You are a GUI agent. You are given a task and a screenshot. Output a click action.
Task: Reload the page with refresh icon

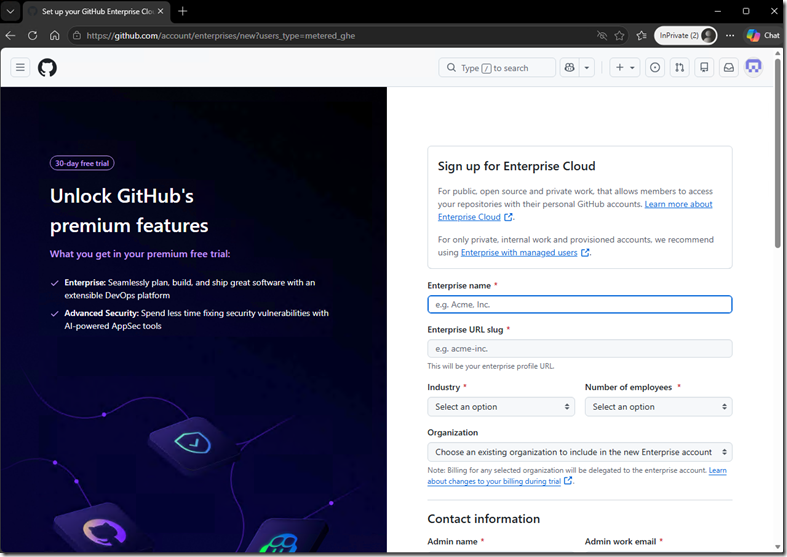pos(33,36)
